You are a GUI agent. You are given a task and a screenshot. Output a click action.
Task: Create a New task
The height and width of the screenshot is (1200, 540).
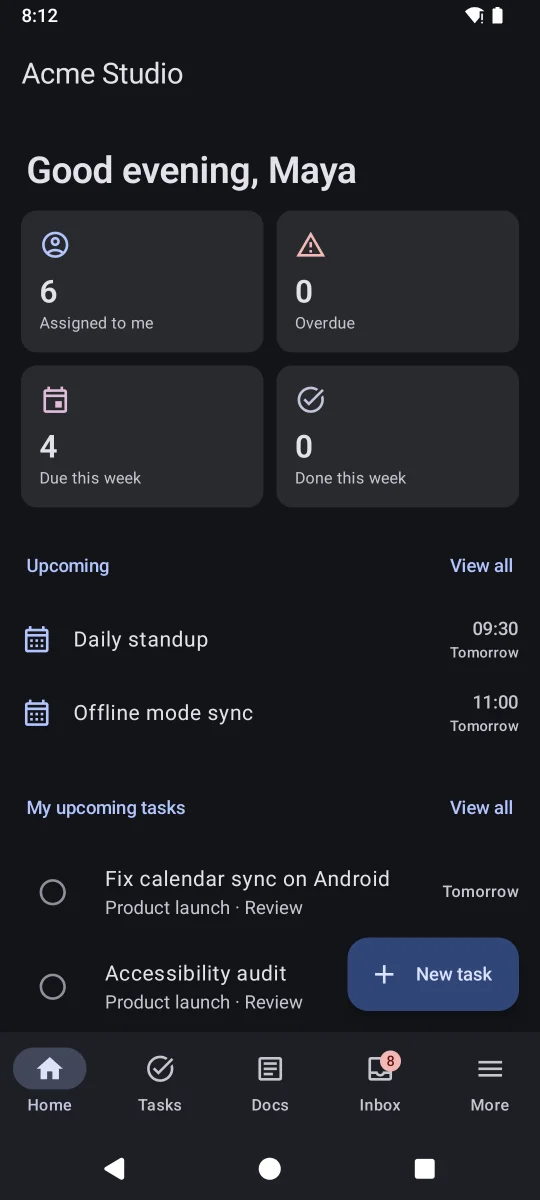[433, 974]
